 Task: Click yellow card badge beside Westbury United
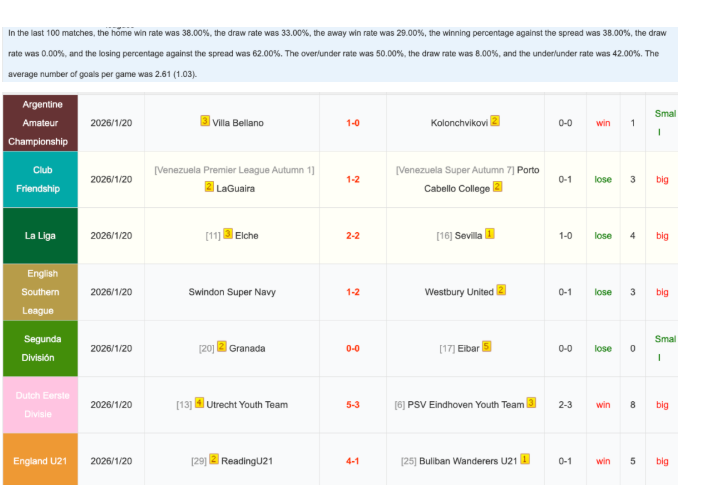tap(501, 291)
